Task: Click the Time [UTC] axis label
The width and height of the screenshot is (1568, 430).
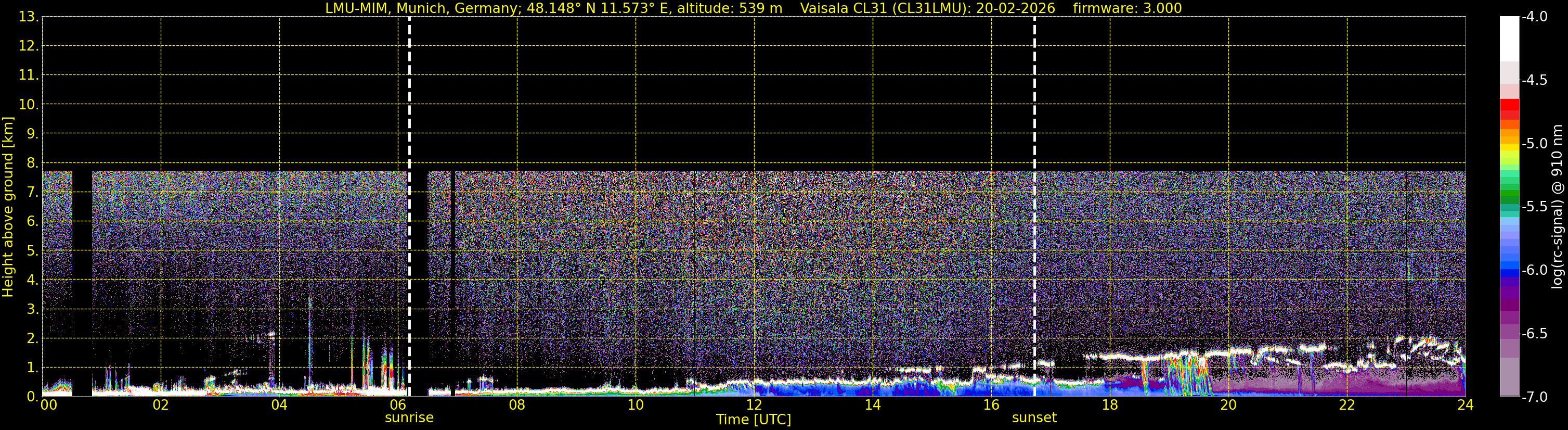Action: pyautogui.click(x=754, y=419)
